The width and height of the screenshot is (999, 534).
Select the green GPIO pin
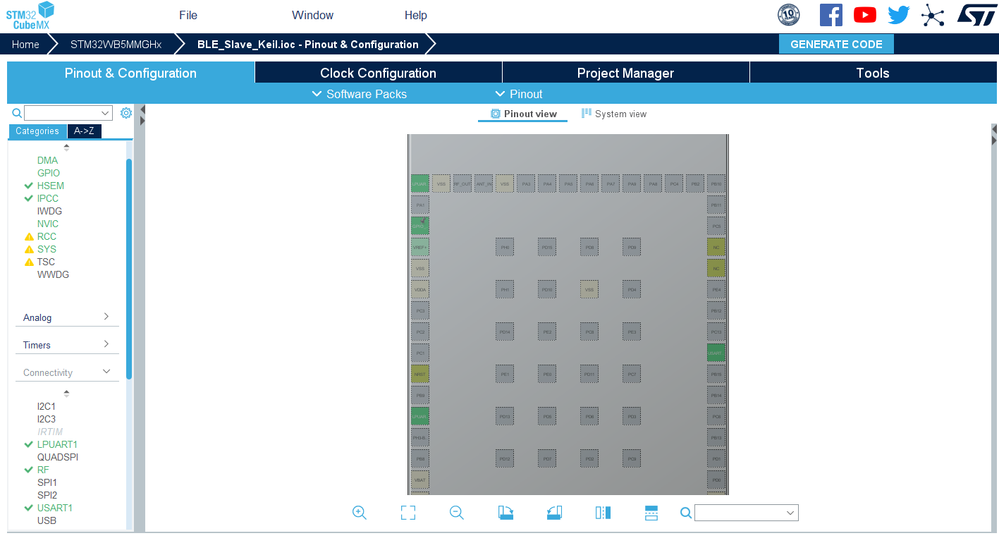pos(420,226)
